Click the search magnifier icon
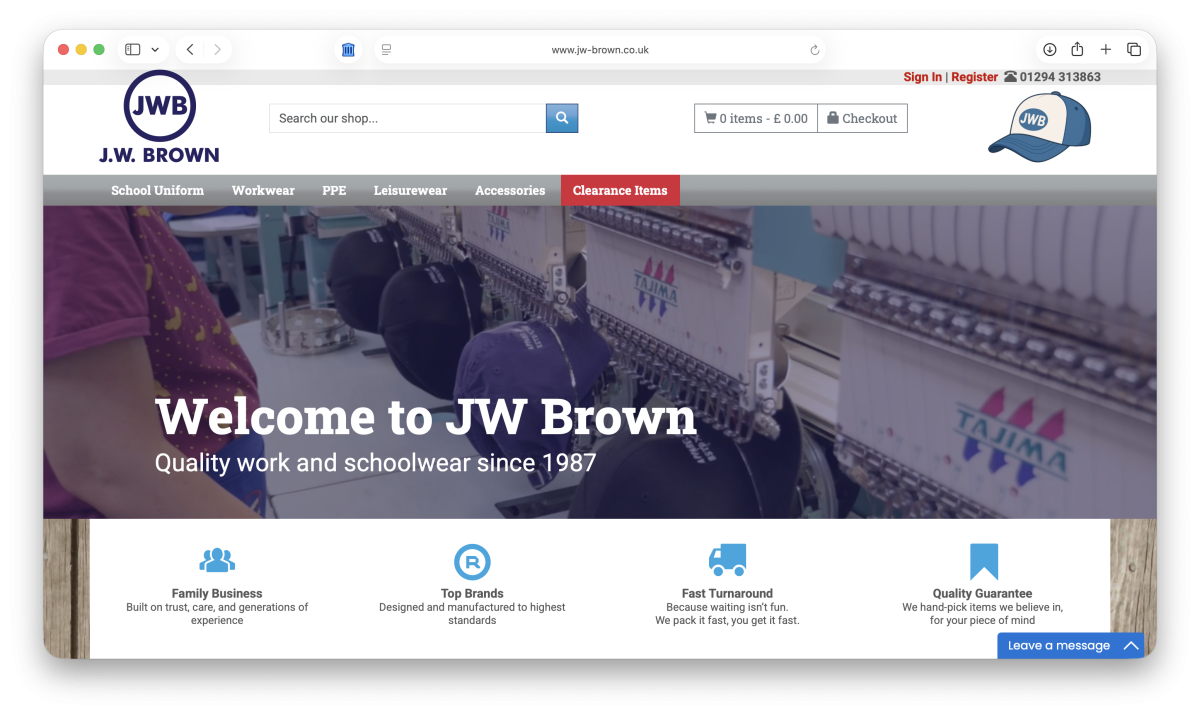Viewport: 1200px width, 716px height. coord(561,117)
